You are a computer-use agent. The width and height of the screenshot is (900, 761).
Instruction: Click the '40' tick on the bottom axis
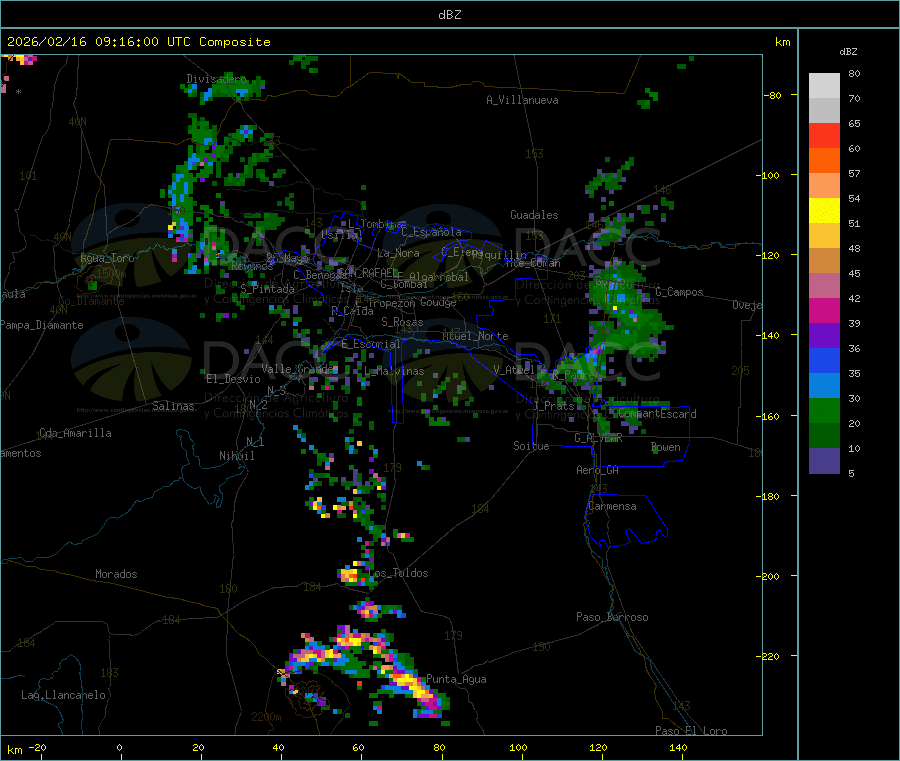[278, 747]
